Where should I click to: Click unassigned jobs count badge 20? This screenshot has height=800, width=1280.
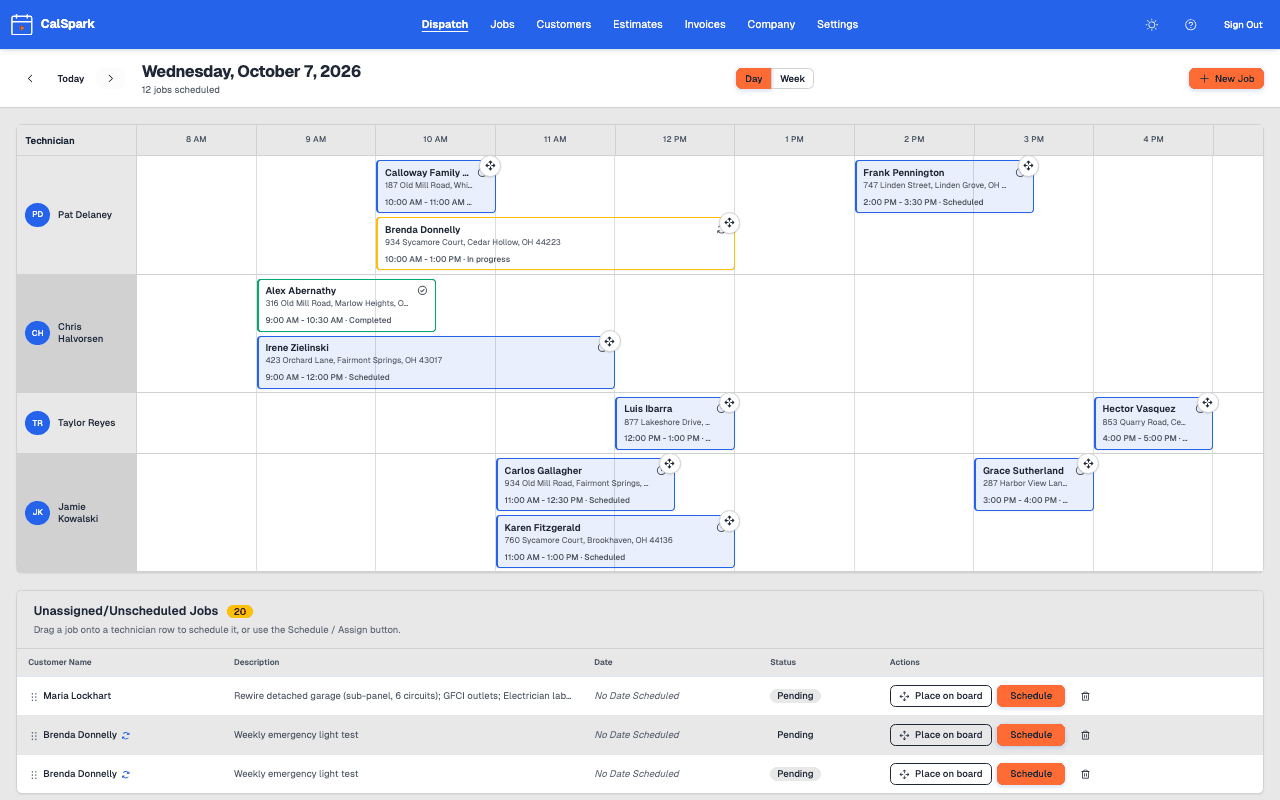click(x=240, y=611)
